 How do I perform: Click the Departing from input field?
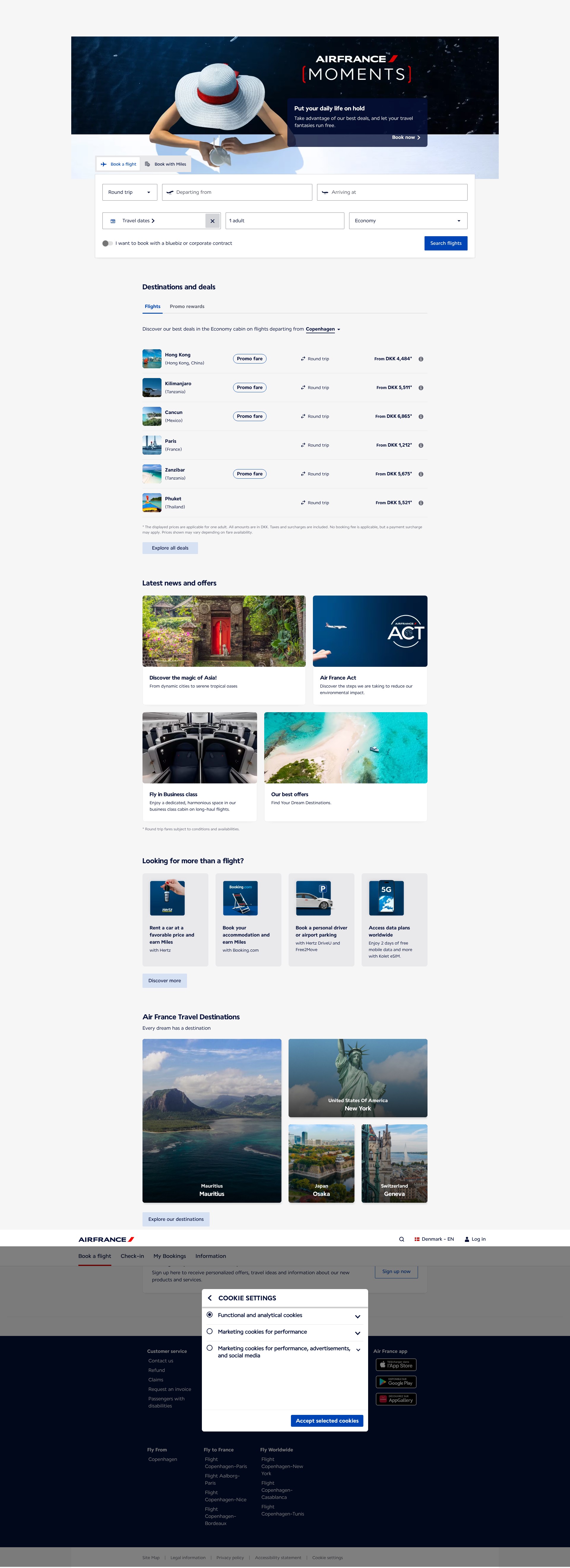pos(237,192)
